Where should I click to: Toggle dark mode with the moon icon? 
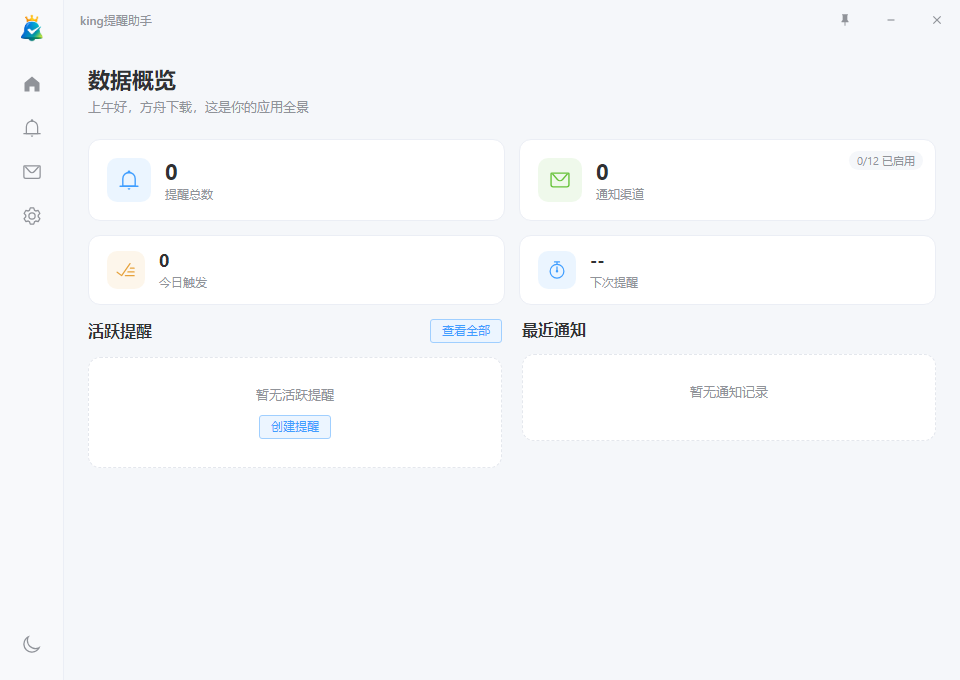point(31,644)
